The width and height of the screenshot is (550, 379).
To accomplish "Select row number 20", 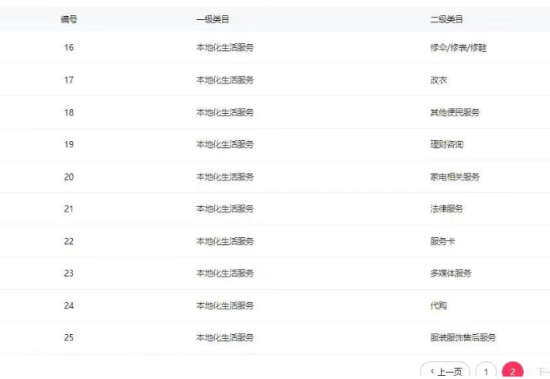I will (x=69, y=177).
